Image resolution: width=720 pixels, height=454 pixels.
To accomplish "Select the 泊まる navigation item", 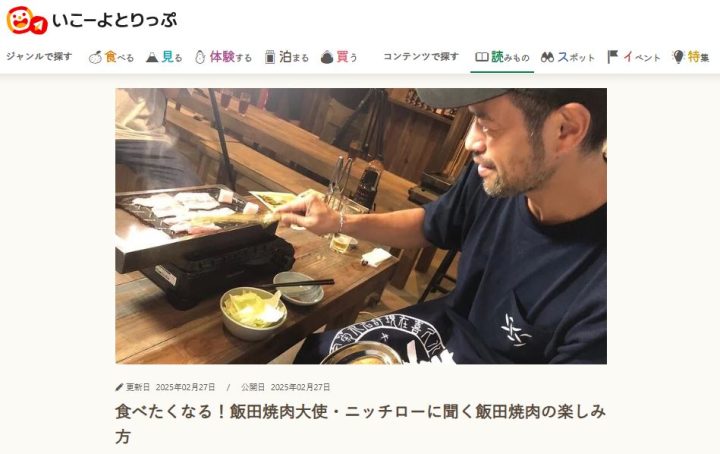I will pos(287,57).
